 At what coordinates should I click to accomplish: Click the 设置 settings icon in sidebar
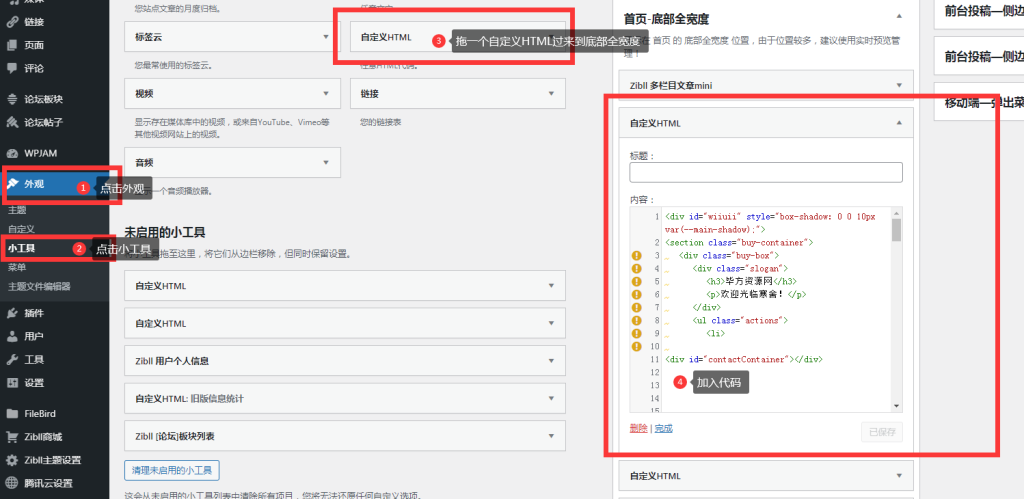tap(11, 383)
